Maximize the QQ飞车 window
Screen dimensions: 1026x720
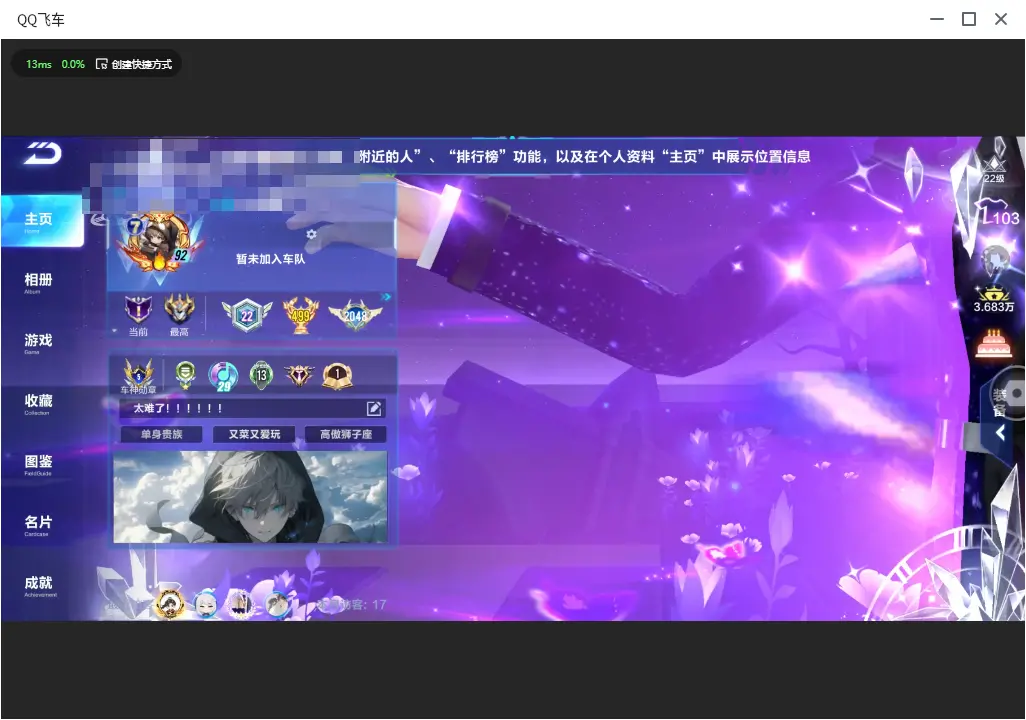pos(969,20)
